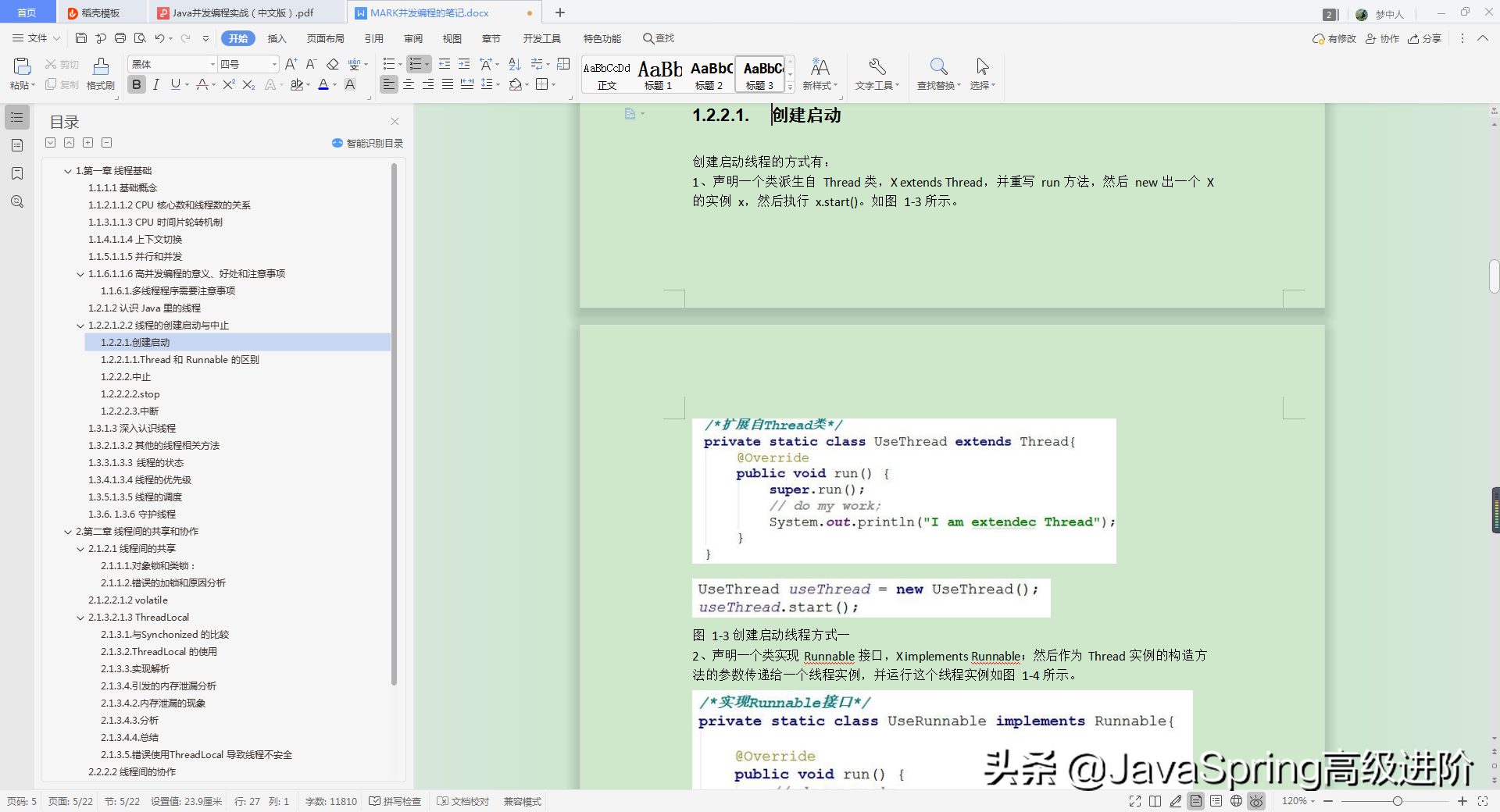Open the 引用 ribbon tab
Screen dimensions: 1500x812
[374, 38]
